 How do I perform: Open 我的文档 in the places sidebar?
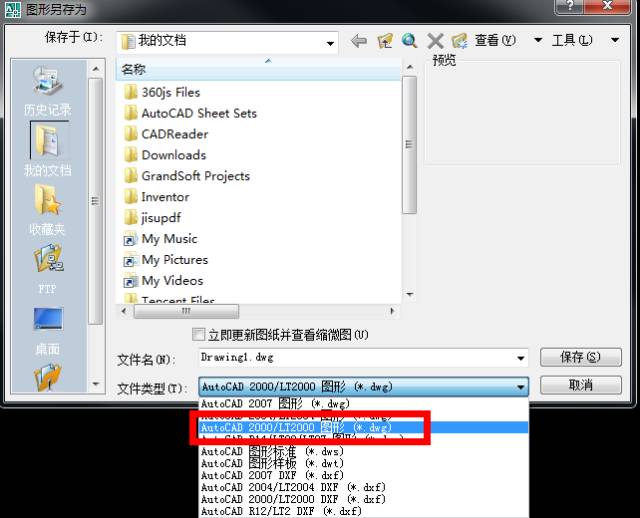(47, 150)
